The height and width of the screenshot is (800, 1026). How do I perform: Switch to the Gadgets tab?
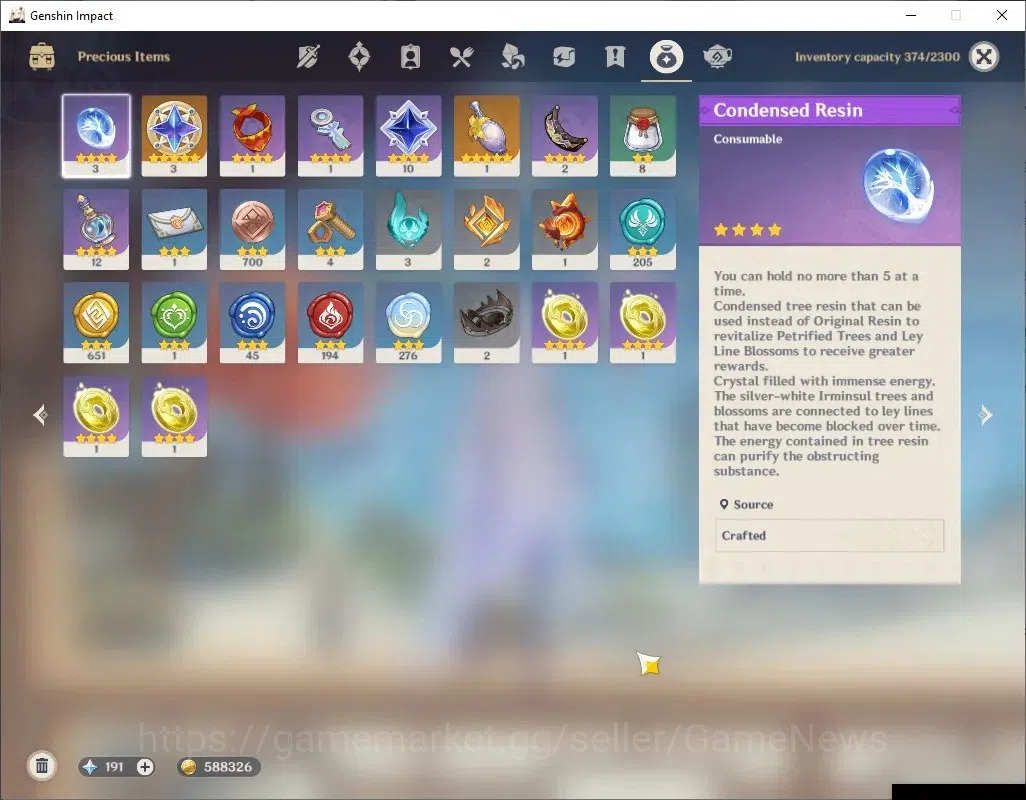point(563,57)
